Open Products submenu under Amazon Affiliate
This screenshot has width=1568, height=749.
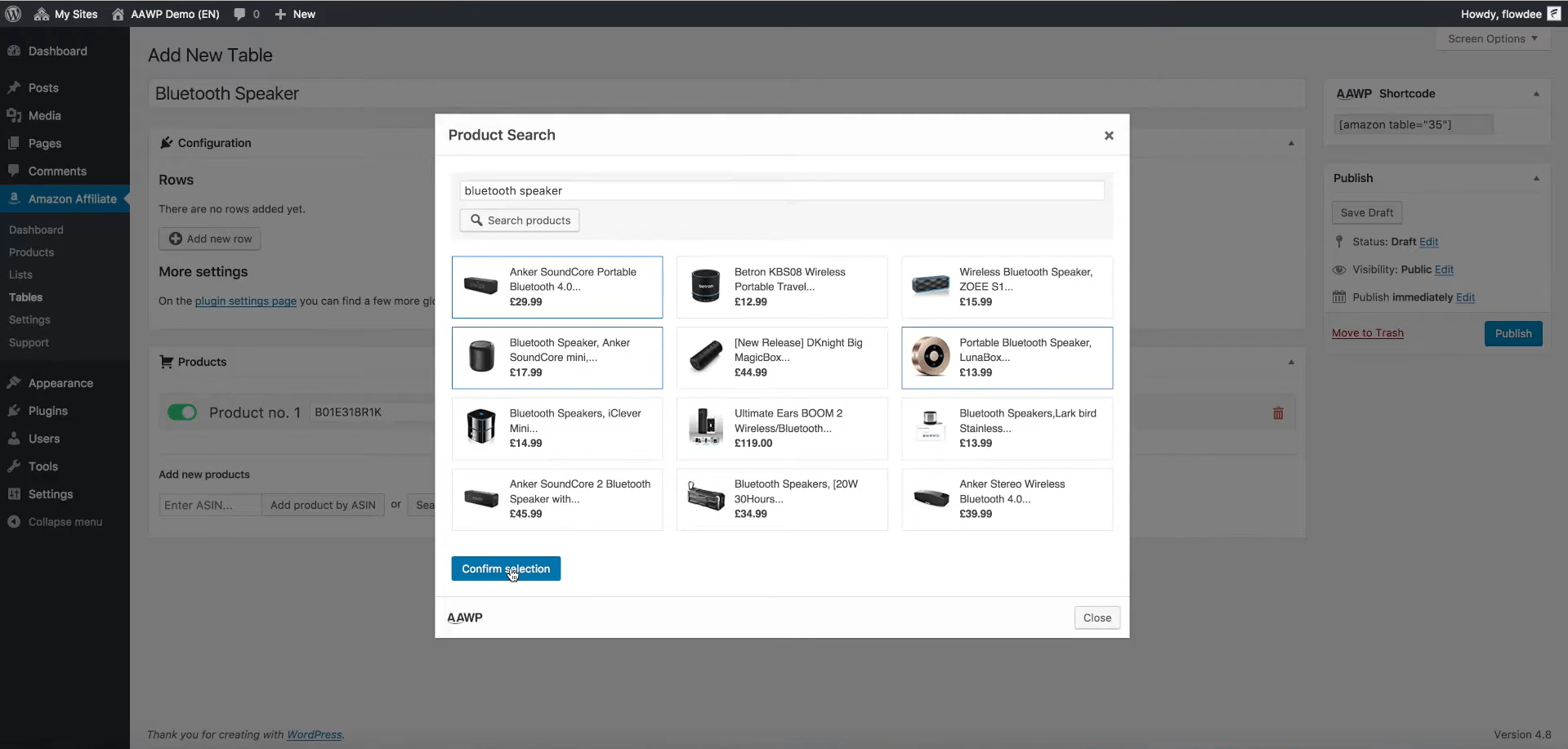31,252
